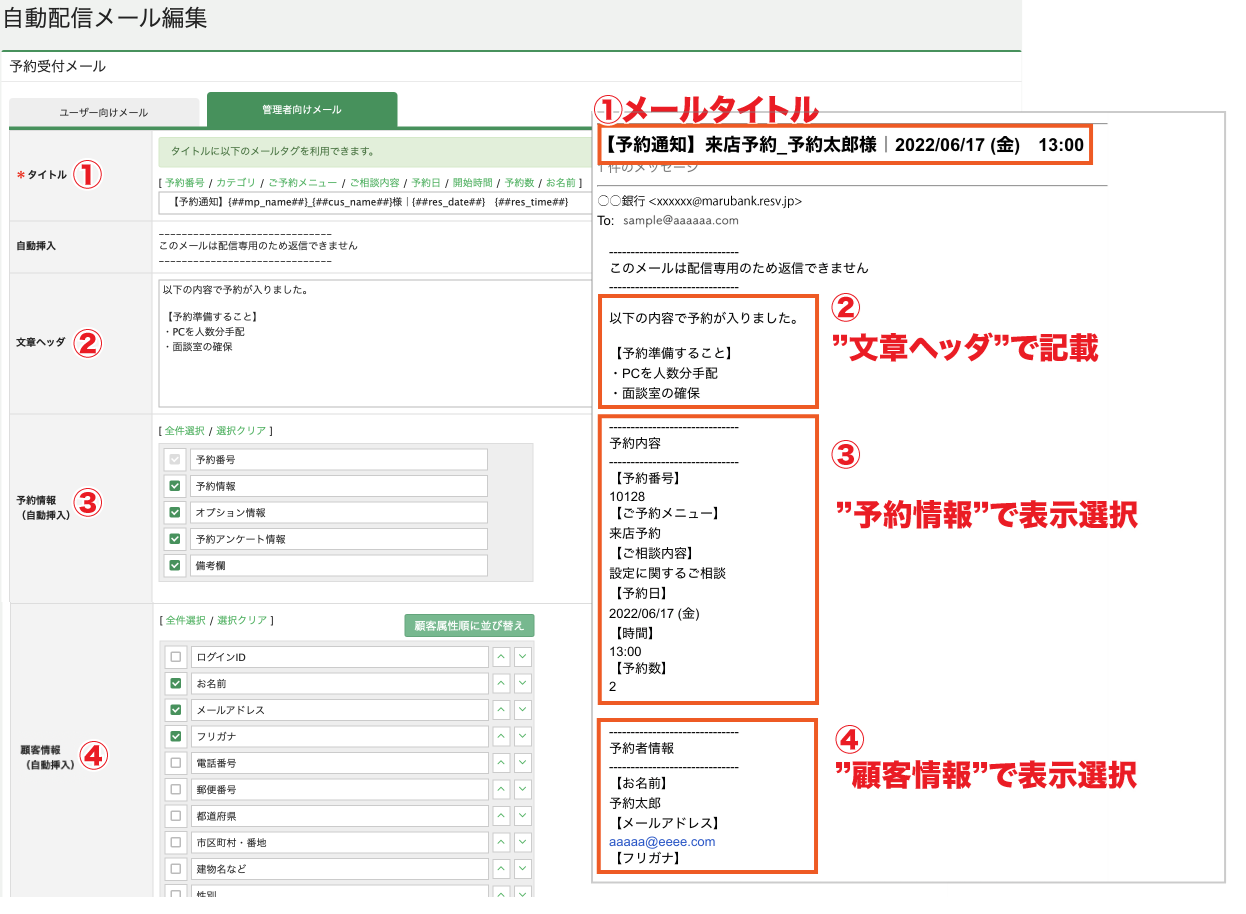Move メールアドレス down with its down-arrow icon
The image size is (1246, 914).
523,710
